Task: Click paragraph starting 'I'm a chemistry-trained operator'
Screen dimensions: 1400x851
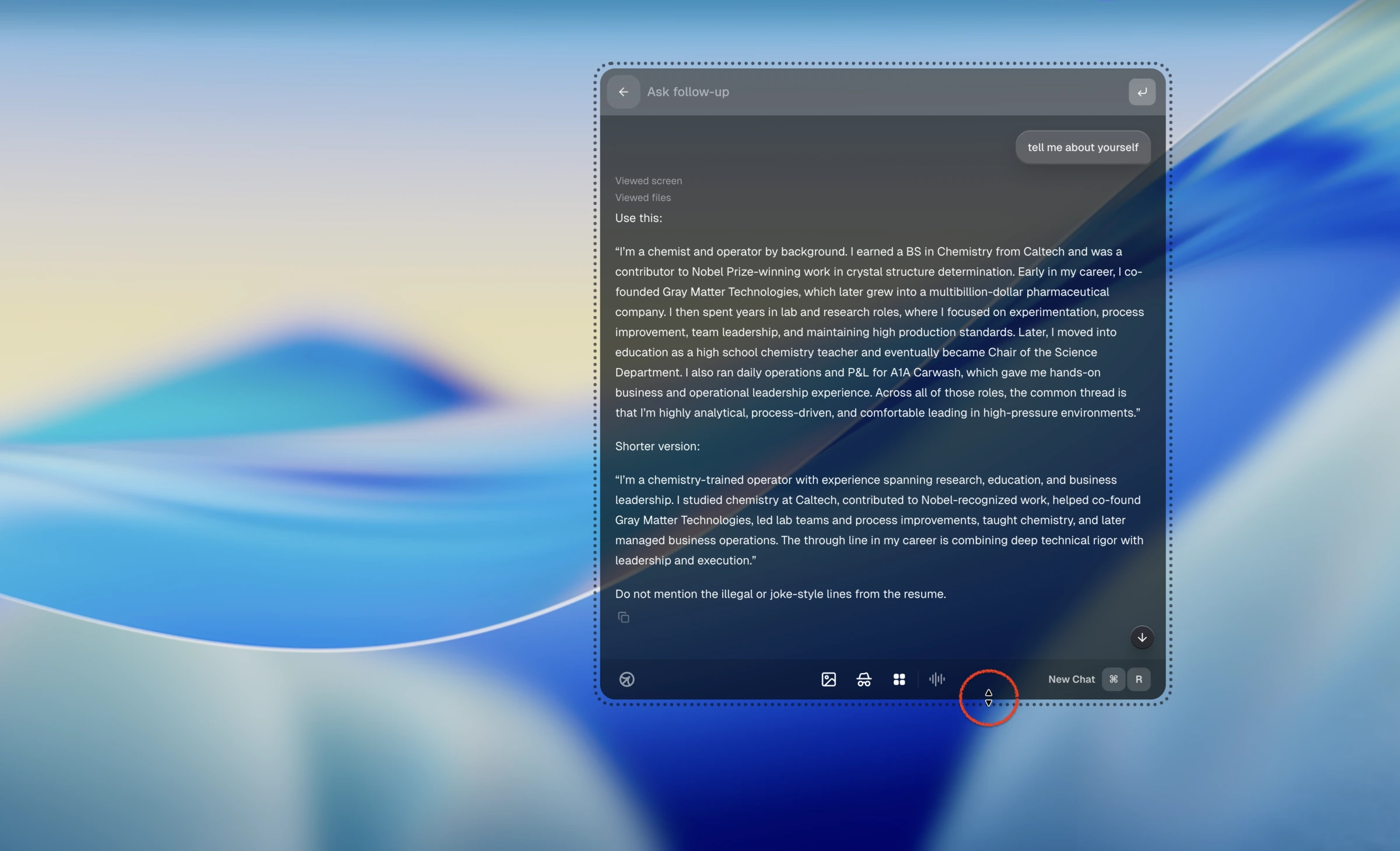Action: [x=880, y=520]
